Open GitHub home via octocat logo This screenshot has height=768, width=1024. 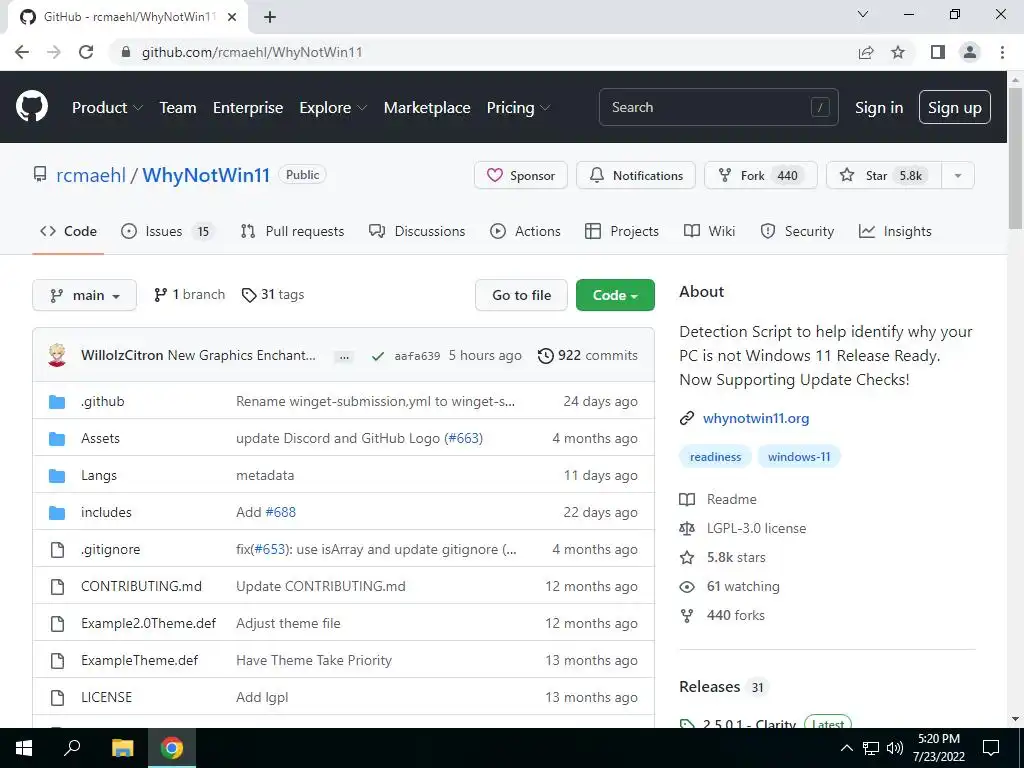31,107
